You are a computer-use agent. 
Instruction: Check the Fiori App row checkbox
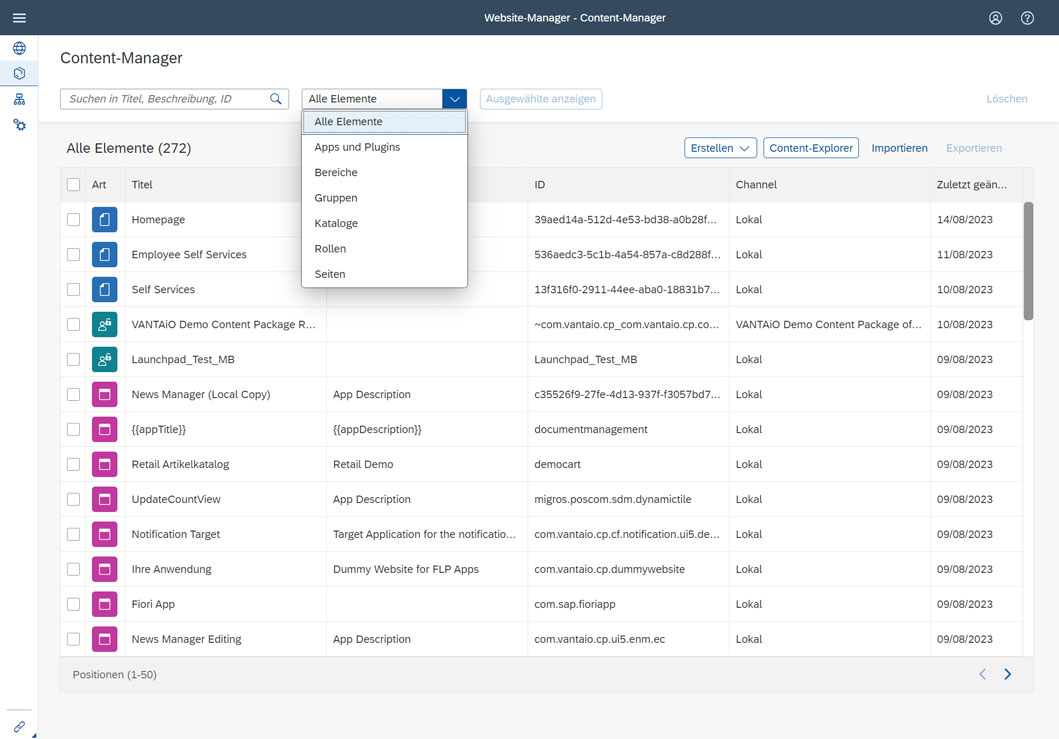pyautogui.click(x=73, y=604)
